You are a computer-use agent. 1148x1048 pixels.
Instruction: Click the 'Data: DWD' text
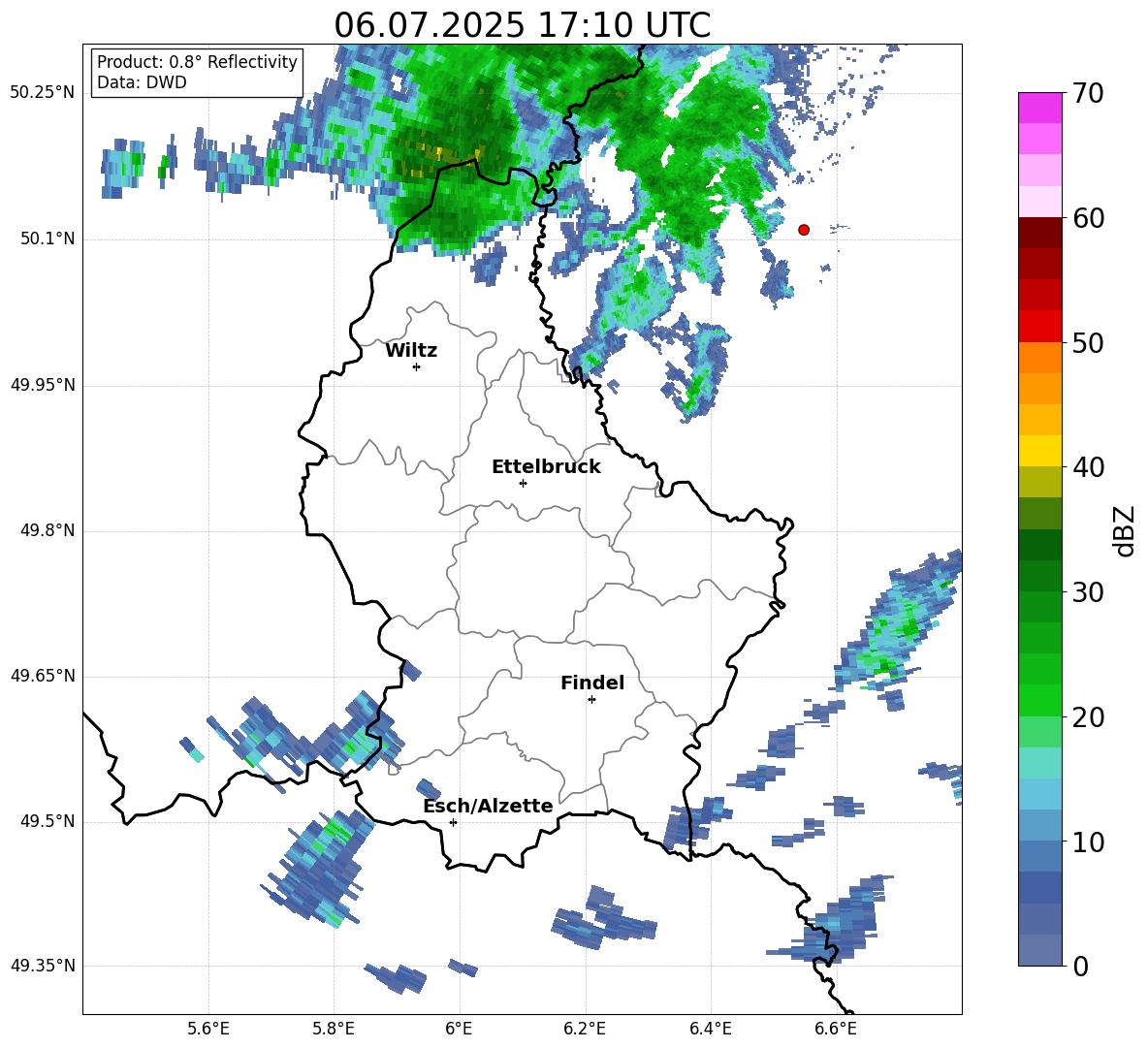coord(142,82)
